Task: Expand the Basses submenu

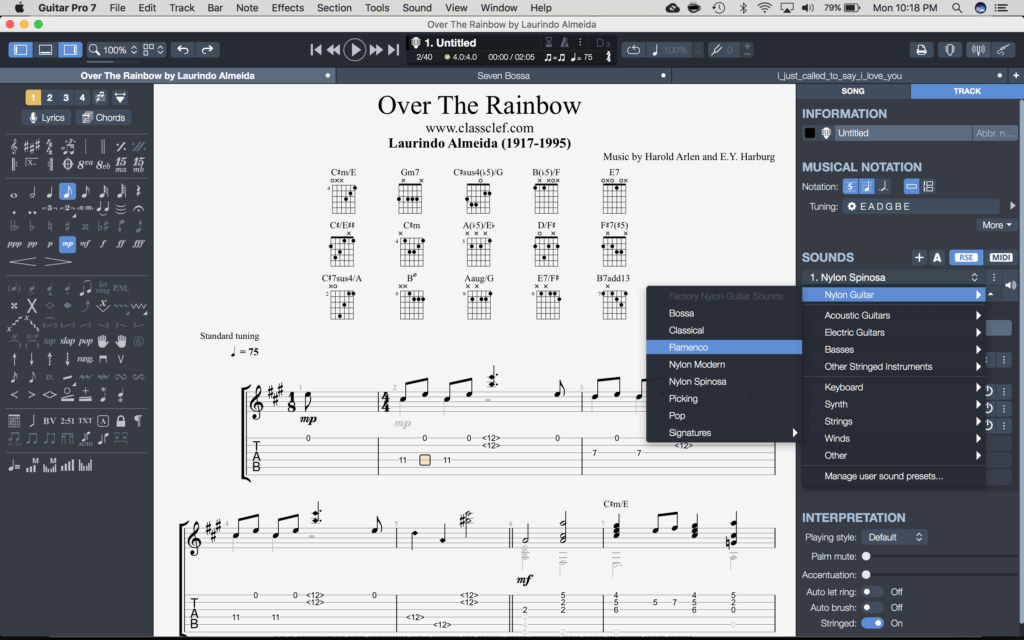Action: pos(893,349)
